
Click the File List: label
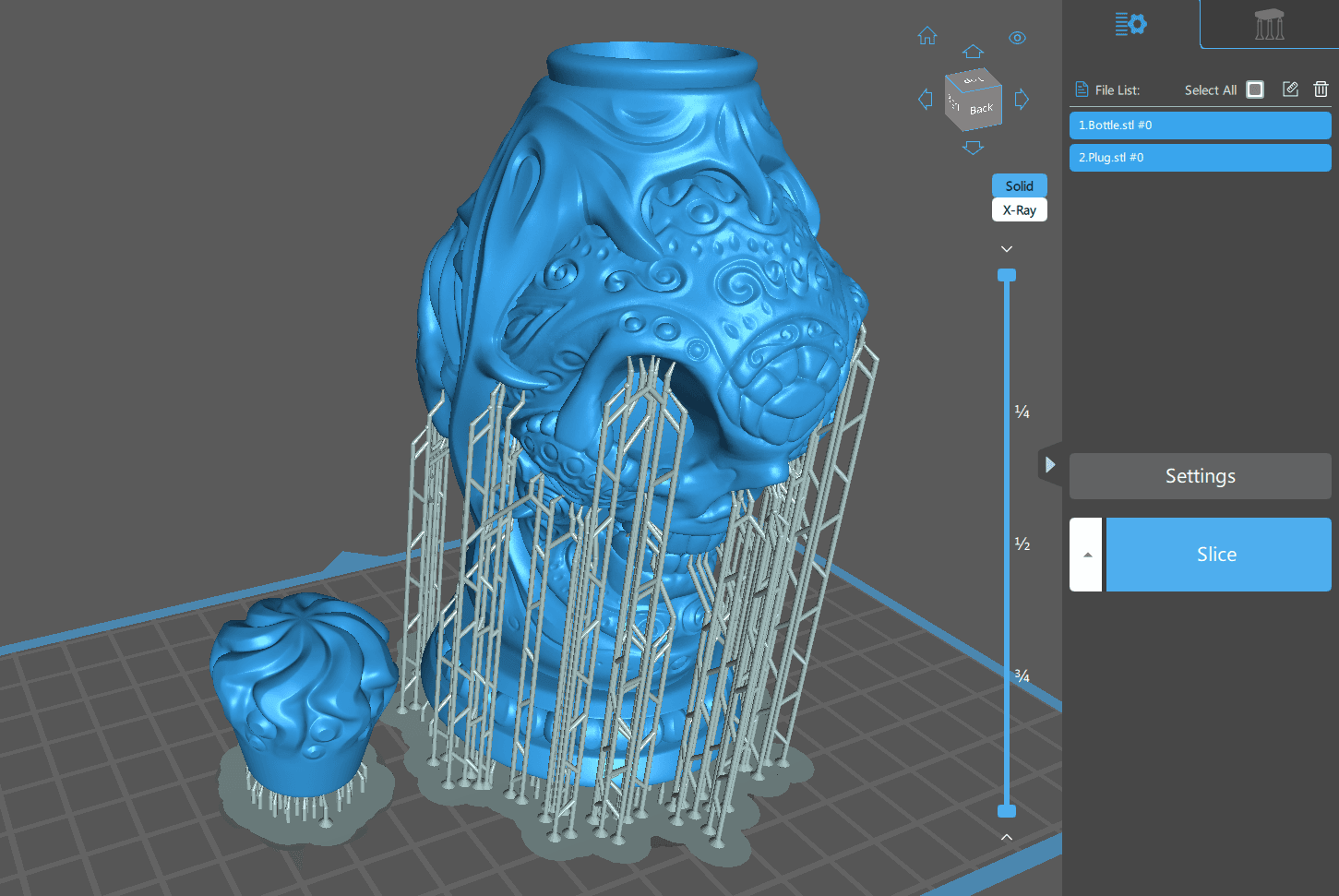[x=1118, y=90]
